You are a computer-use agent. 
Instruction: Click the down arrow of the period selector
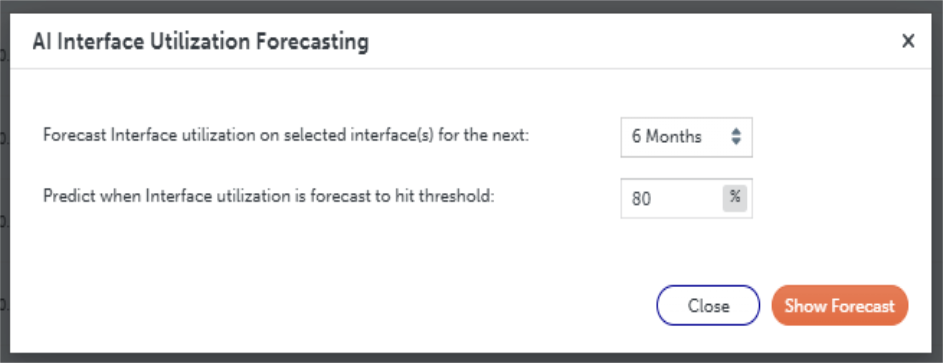pyautogui.click(x=736, y=142)
